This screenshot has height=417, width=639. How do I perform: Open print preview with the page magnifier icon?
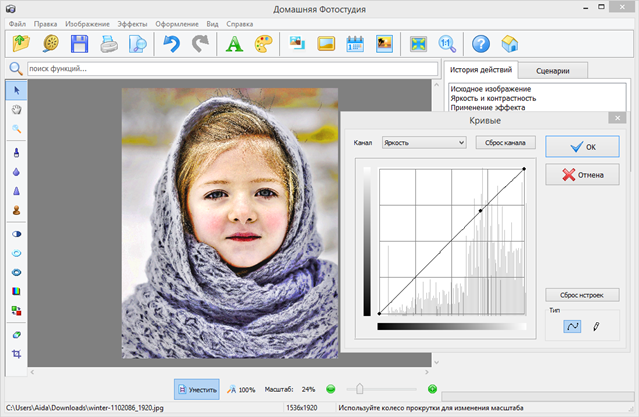tap(138, 44)
